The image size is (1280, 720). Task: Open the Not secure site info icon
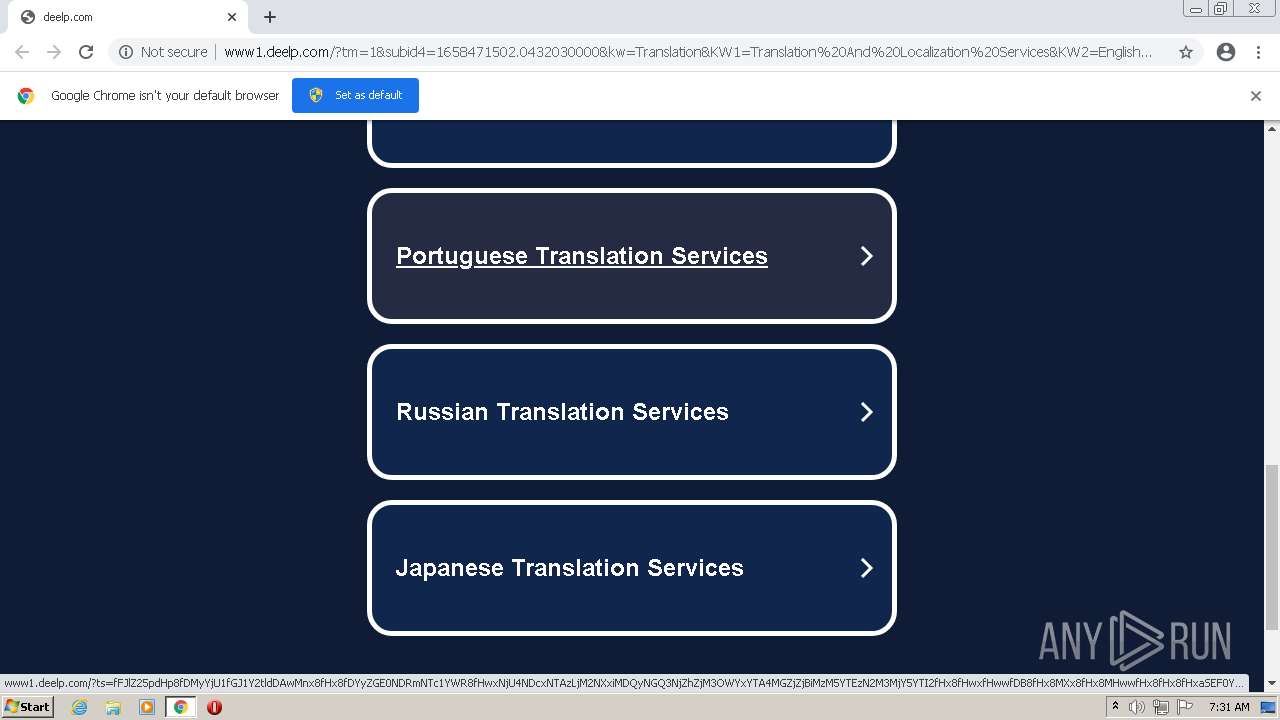click(126, 52)
